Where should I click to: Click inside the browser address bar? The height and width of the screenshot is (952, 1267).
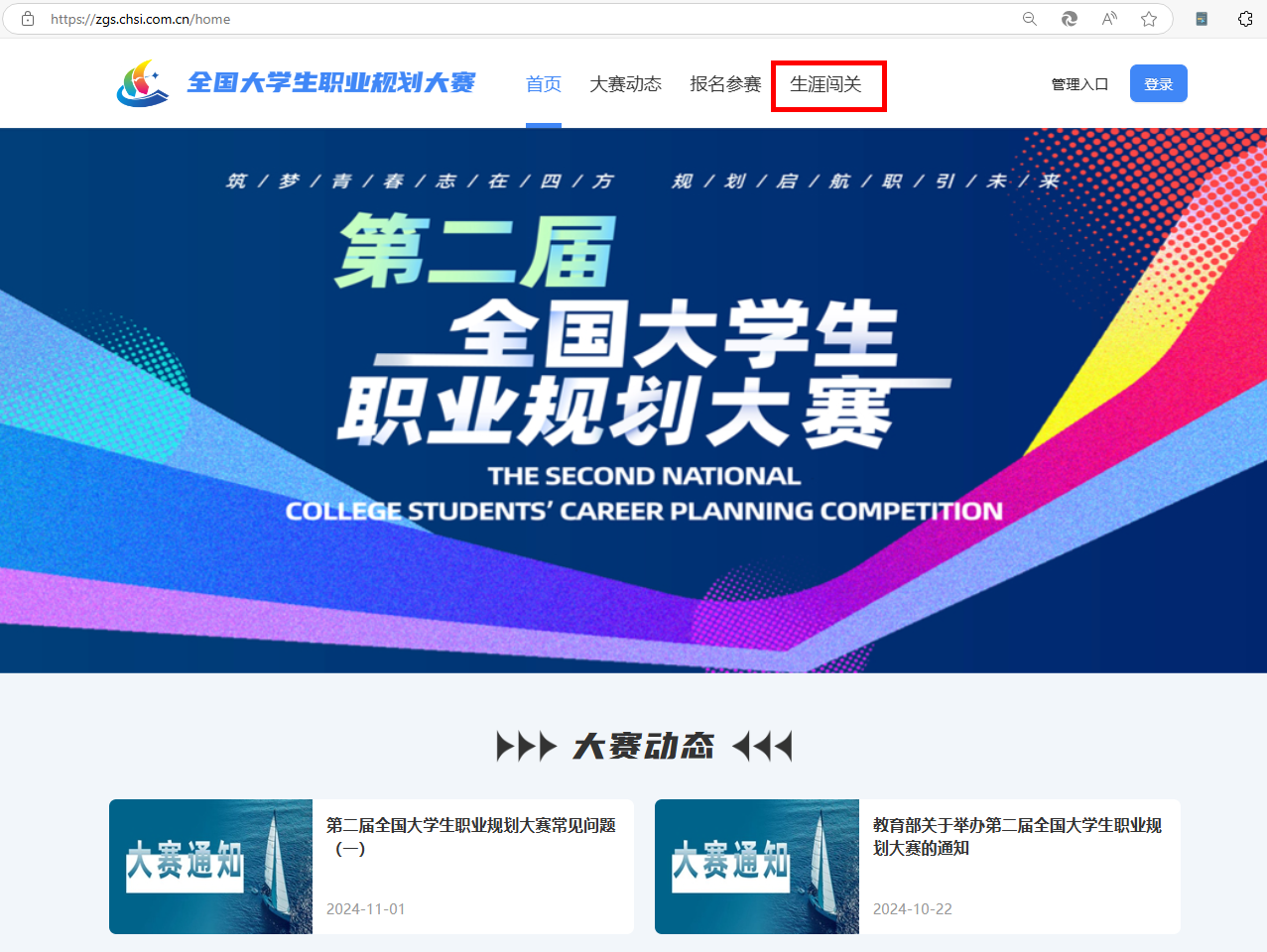[x=397, y=18]
